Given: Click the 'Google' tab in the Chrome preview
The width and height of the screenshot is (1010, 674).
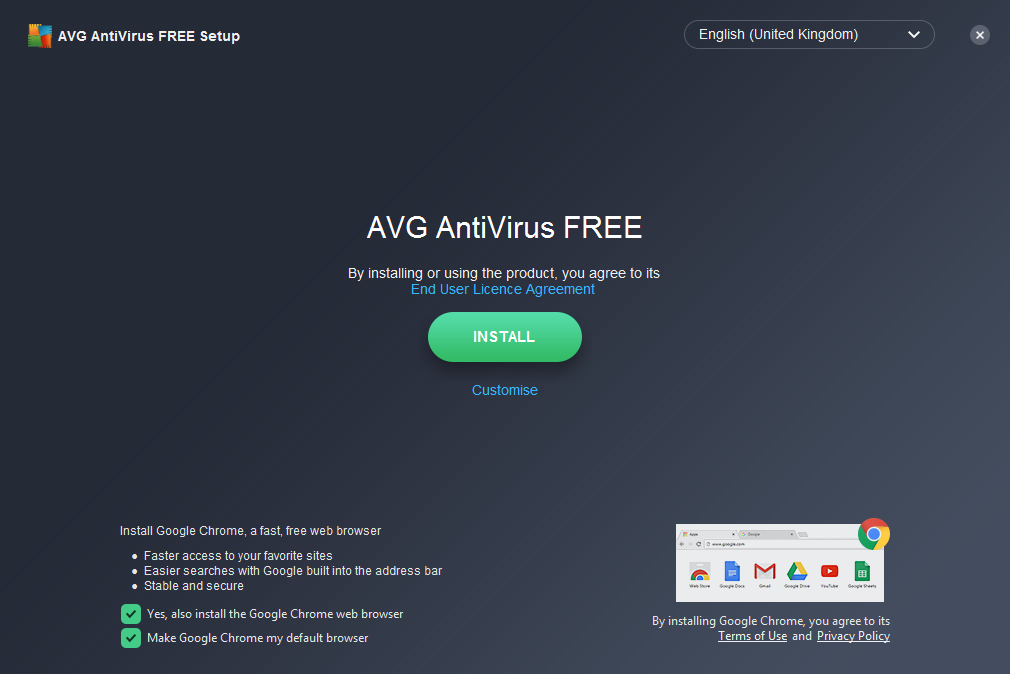Looking at the screenshot, I should click(x=767, y=534).
